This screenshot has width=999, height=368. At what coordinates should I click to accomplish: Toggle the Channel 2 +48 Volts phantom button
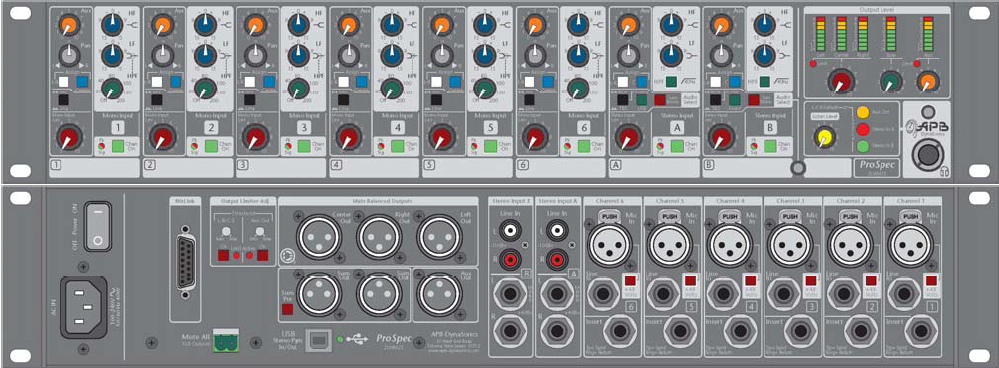pyautogui.click(x=872, y=280)
